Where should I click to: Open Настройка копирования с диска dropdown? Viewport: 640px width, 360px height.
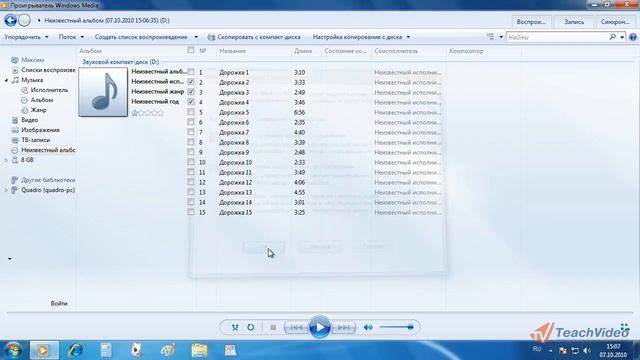(x=361, y=37)
